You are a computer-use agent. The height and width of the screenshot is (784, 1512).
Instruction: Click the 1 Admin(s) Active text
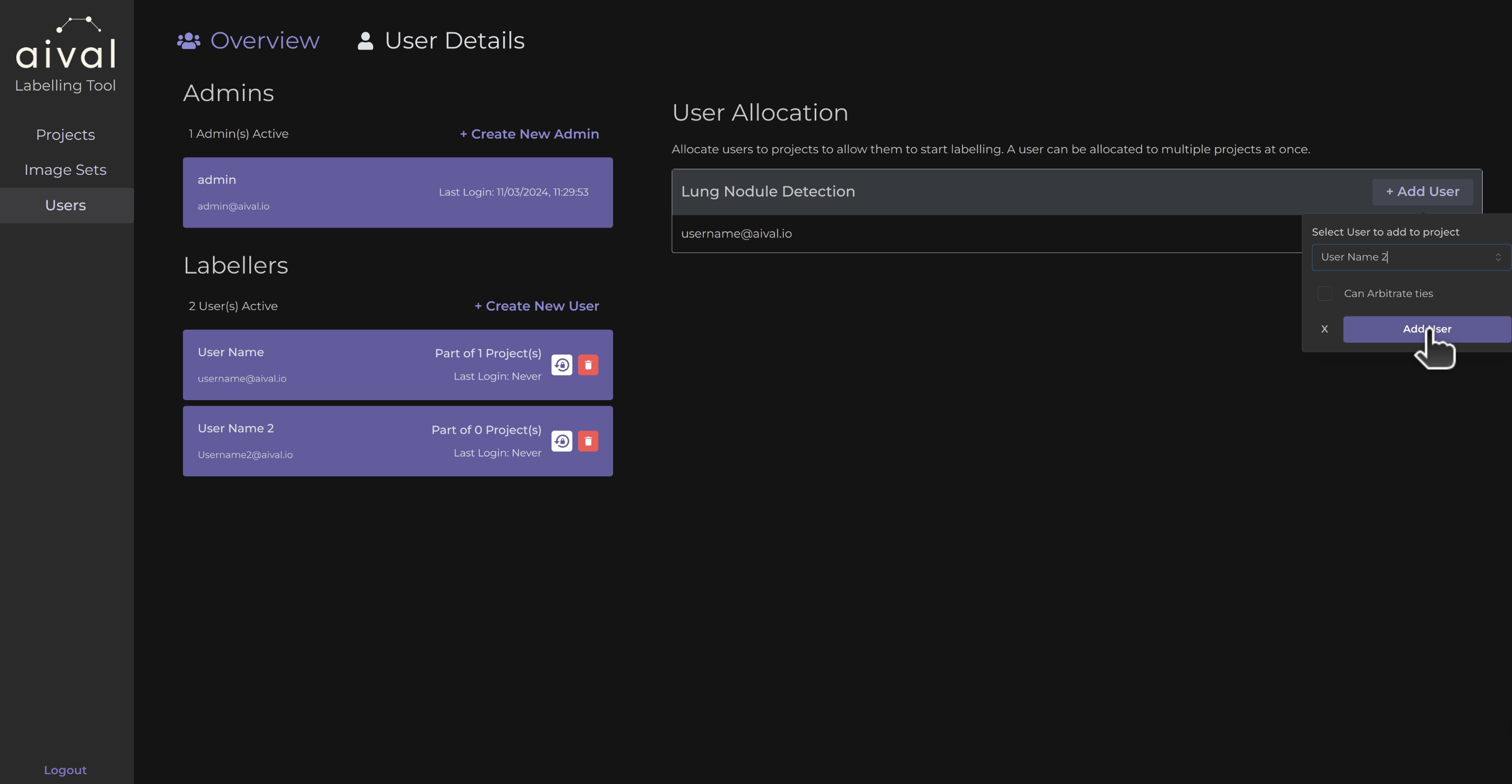point(238,134)
